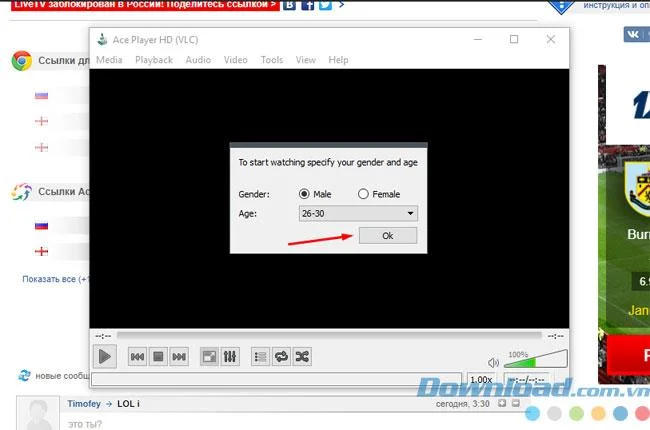Screen dimensions: 650x430
Task: Open the Media menu
Action: pyautogui.click(x=109, y=60)
